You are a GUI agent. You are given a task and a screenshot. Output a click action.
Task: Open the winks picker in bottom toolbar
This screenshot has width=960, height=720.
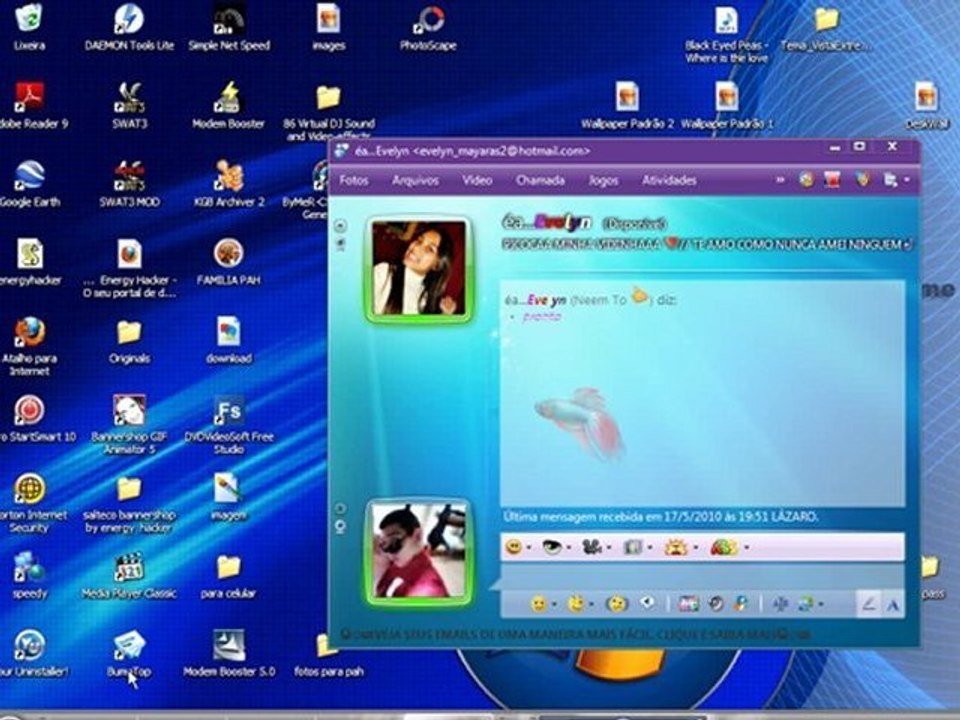(x=576, y=605)
